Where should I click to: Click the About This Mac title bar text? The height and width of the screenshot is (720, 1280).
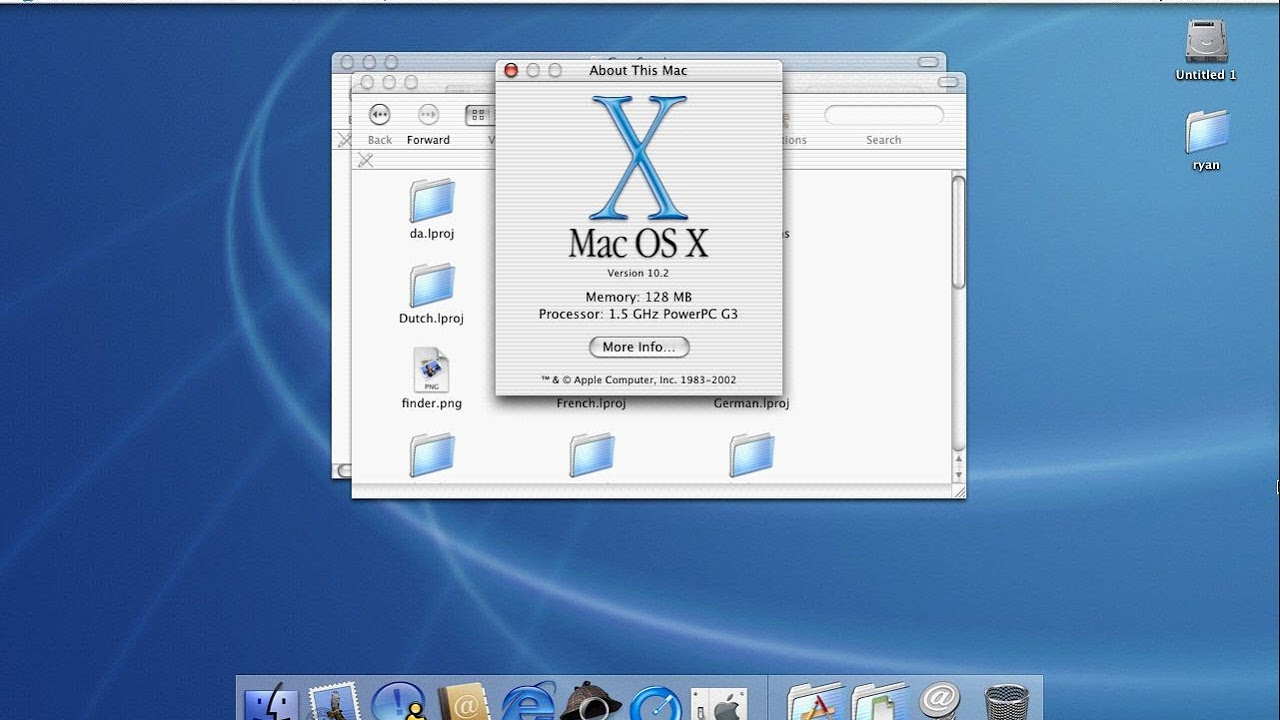(x=638, y=70)
